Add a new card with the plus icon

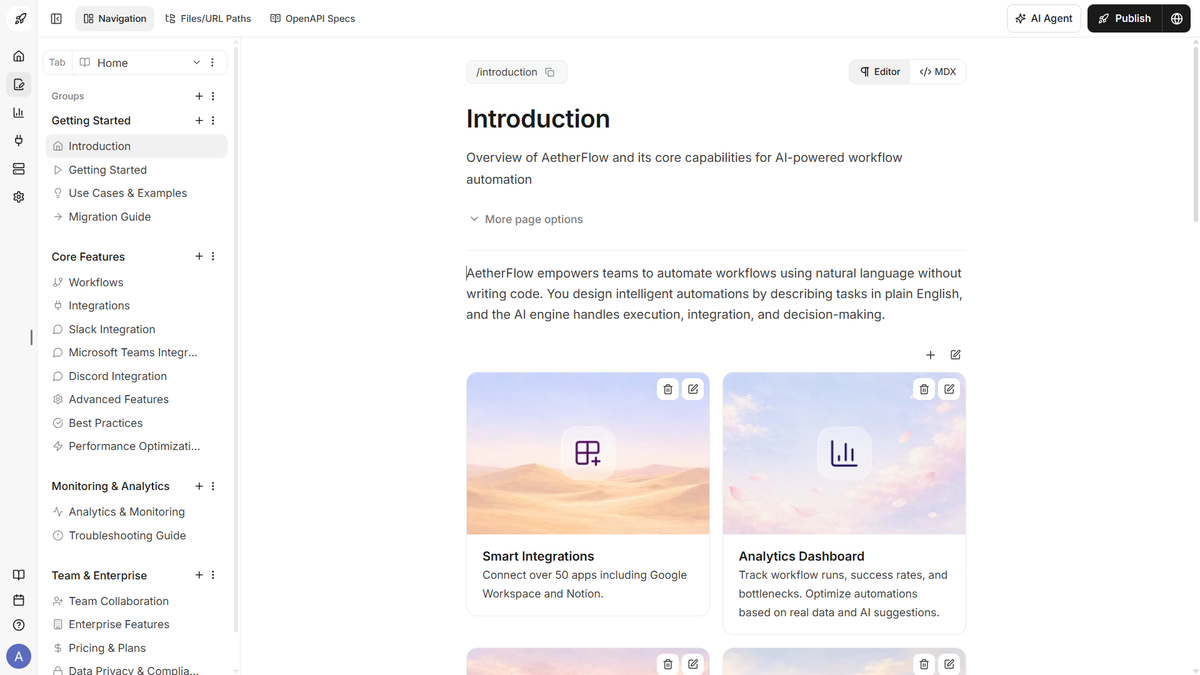point(930,355)
